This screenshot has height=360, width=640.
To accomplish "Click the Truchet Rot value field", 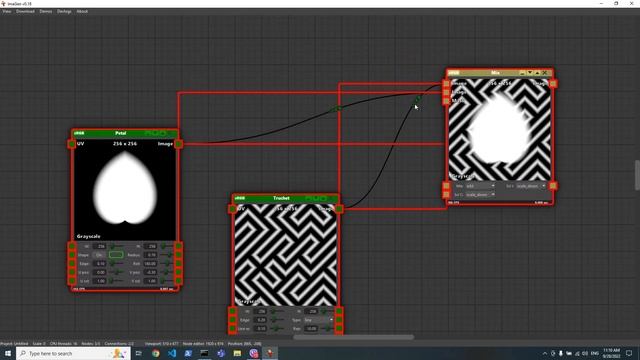I will click(x=311, y=328).
